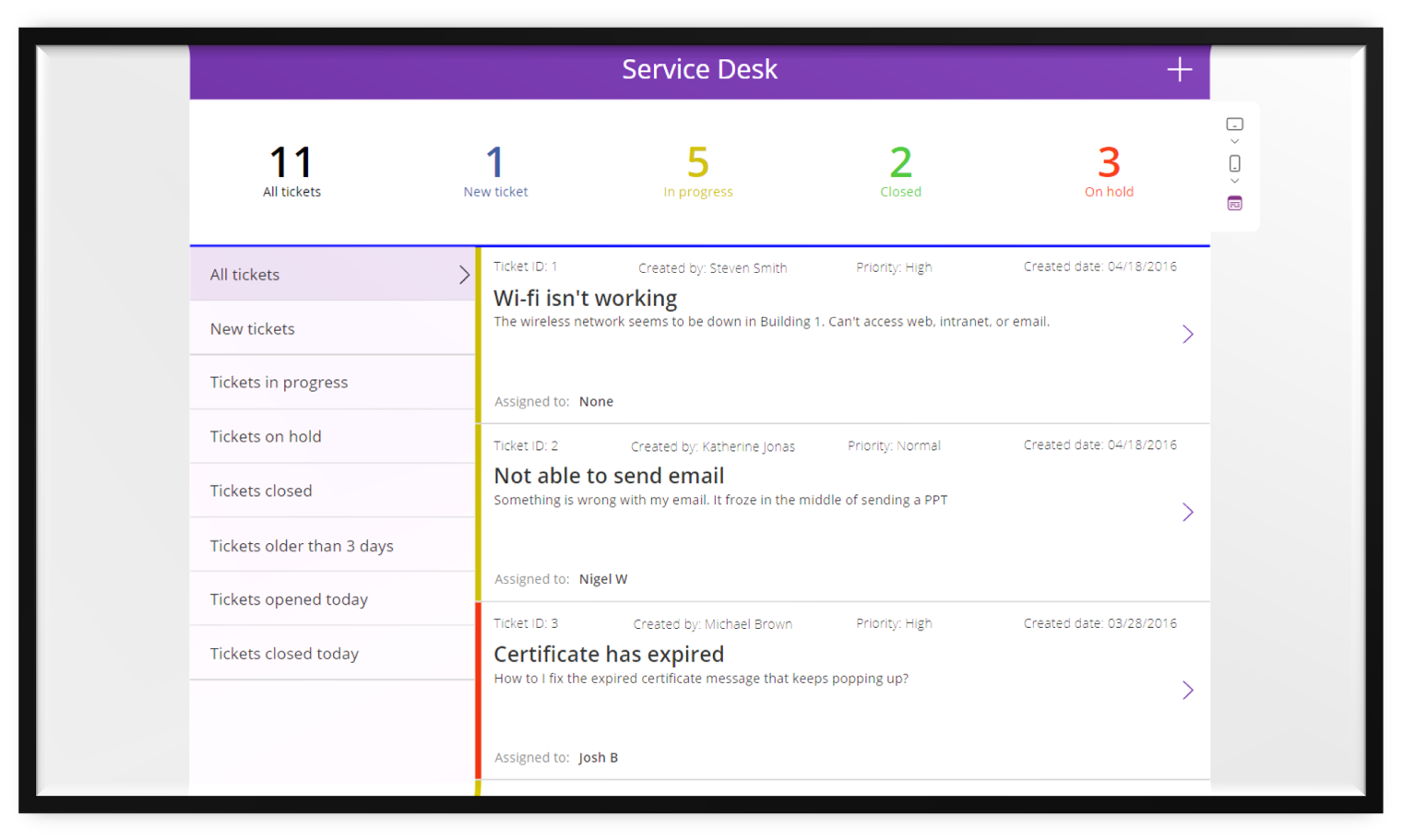Click the 2 Closed counter

pyautogui.click(x=900, y=172)
